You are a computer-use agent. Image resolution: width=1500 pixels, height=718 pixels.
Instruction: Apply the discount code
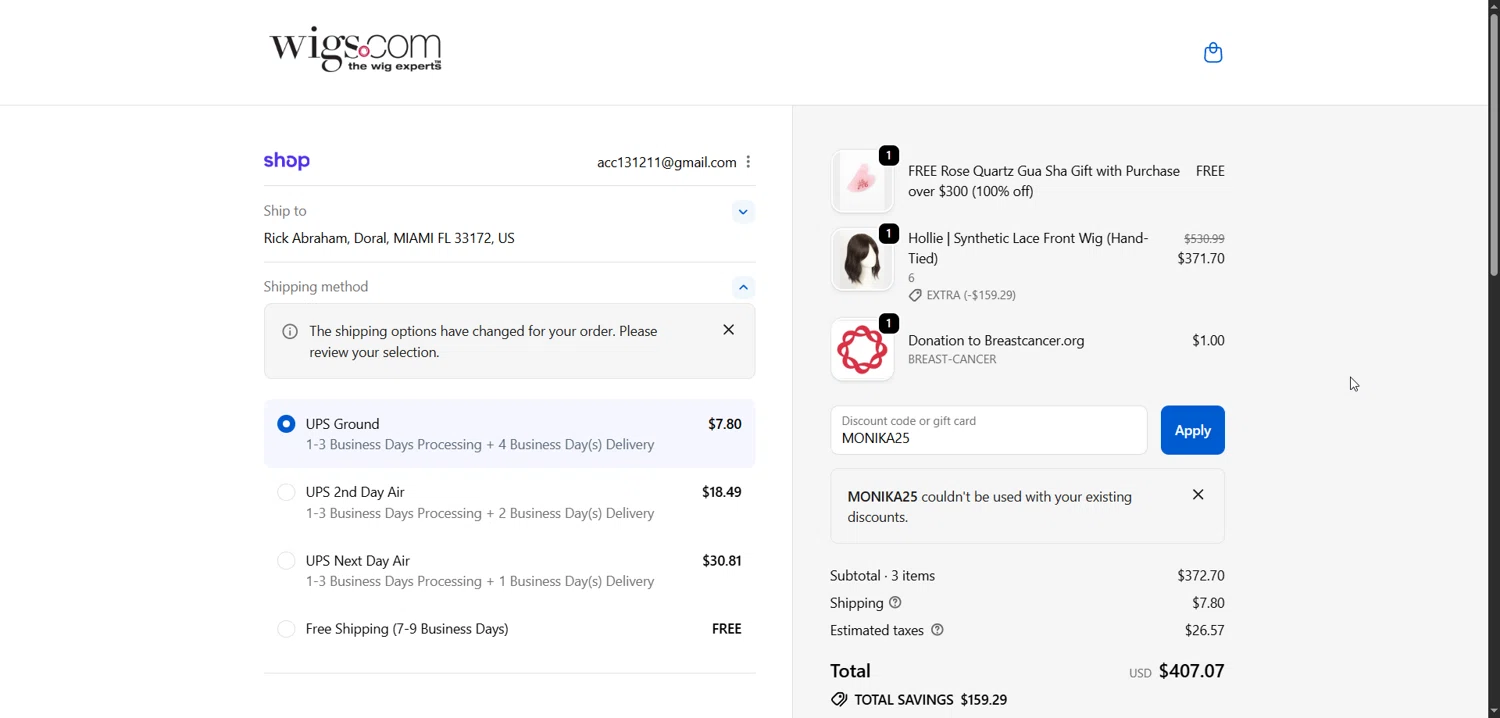click(1193, 430)
